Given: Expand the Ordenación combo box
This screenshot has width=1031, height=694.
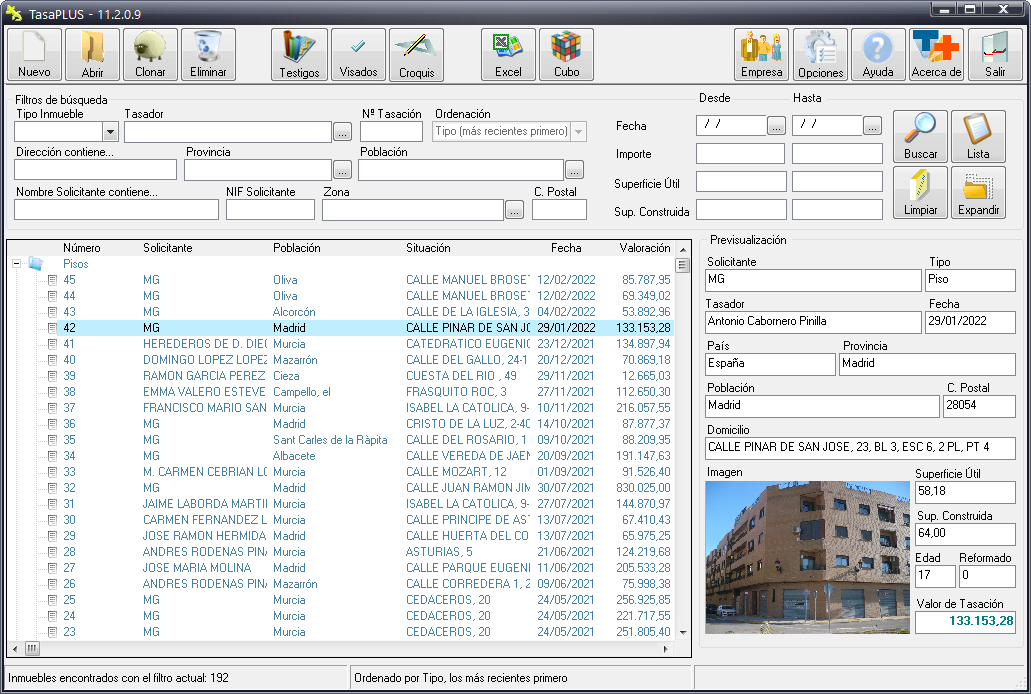Looking at the screenshot, I should (578, 132).
